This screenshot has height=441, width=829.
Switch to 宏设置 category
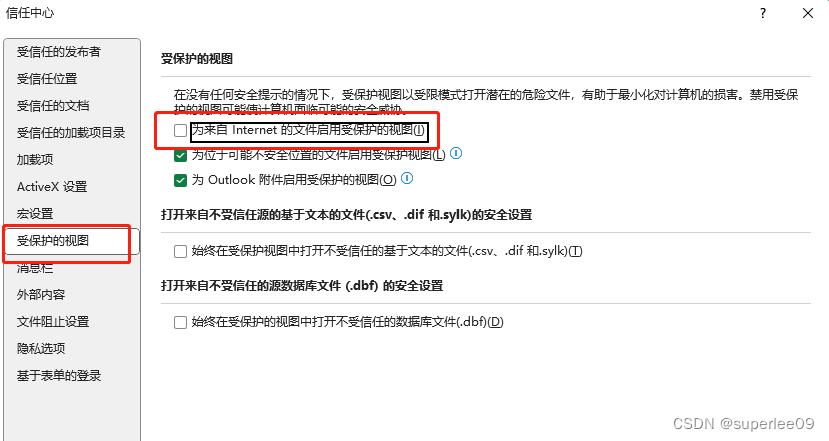click(35, 214)
